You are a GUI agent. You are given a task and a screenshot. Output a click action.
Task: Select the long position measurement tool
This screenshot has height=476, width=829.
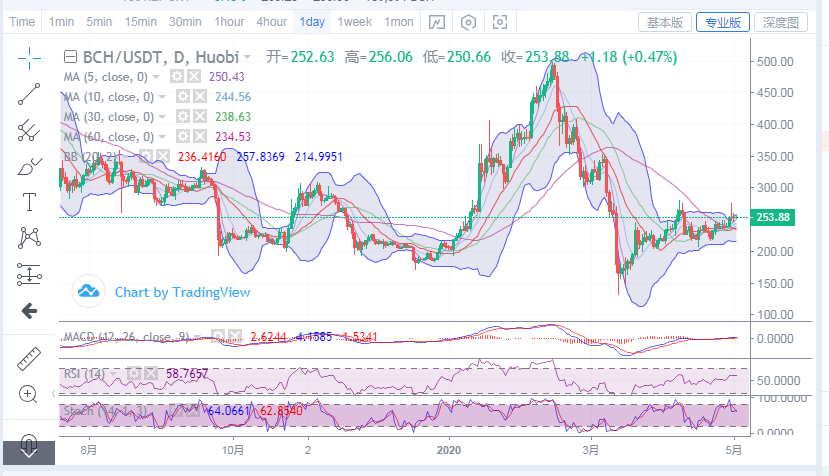tap(29, 274)
